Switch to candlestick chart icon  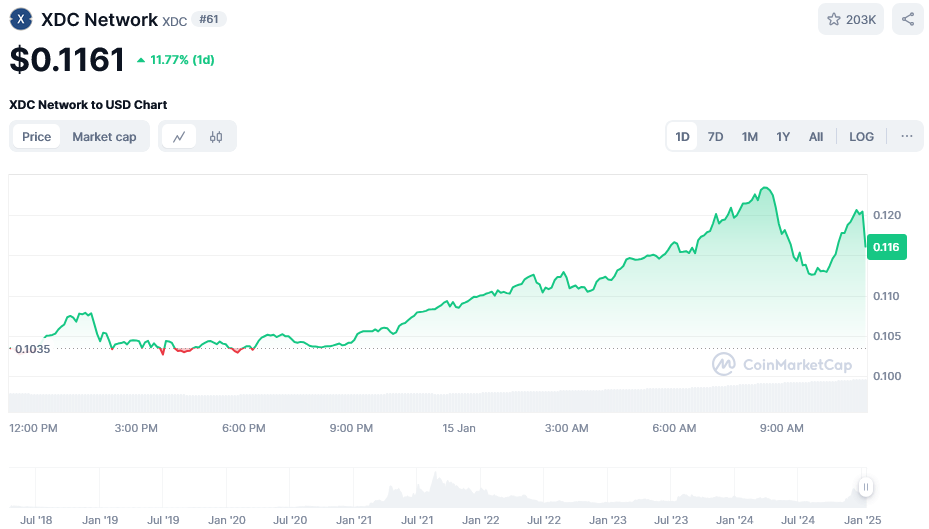[216, 137]
